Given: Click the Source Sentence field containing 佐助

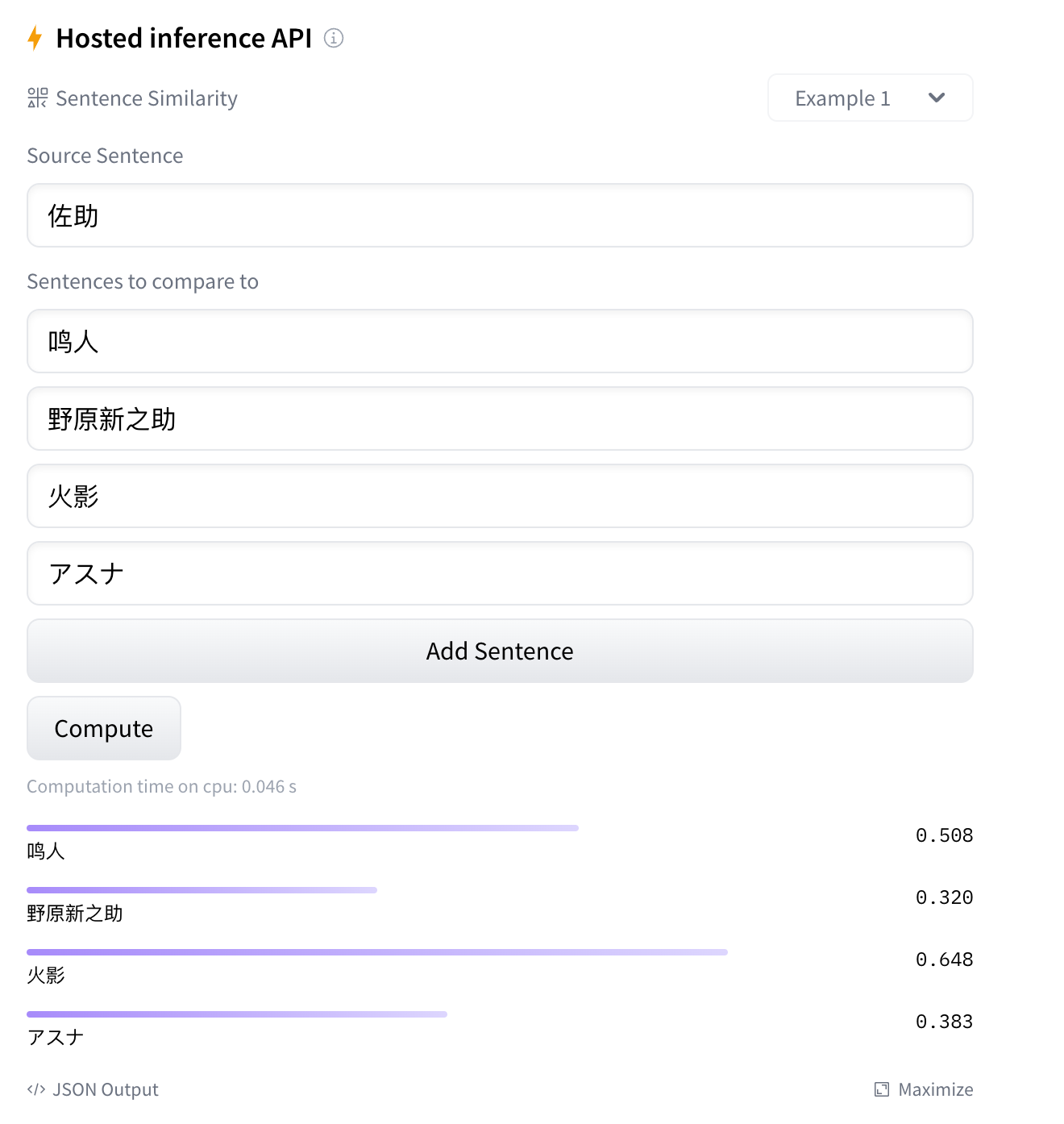Looking at the screenshot, I should coord(500,215).
